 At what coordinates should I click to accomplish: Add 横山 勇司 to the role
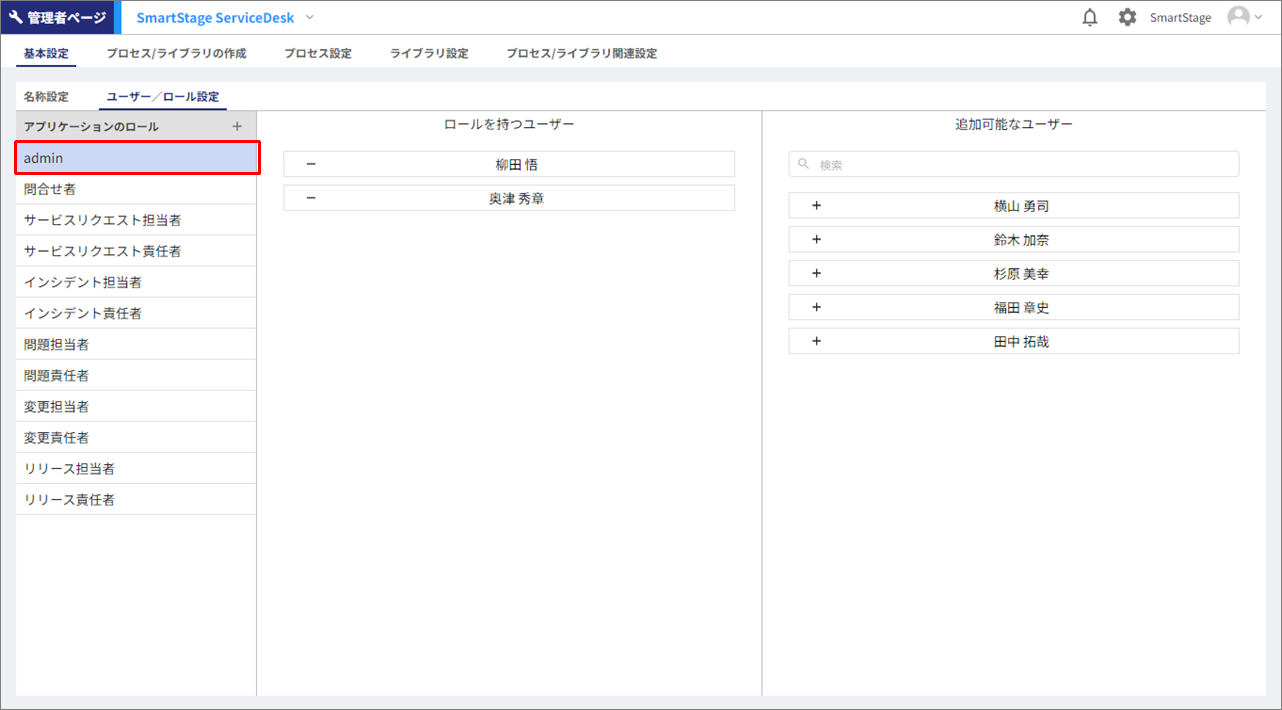816,206
